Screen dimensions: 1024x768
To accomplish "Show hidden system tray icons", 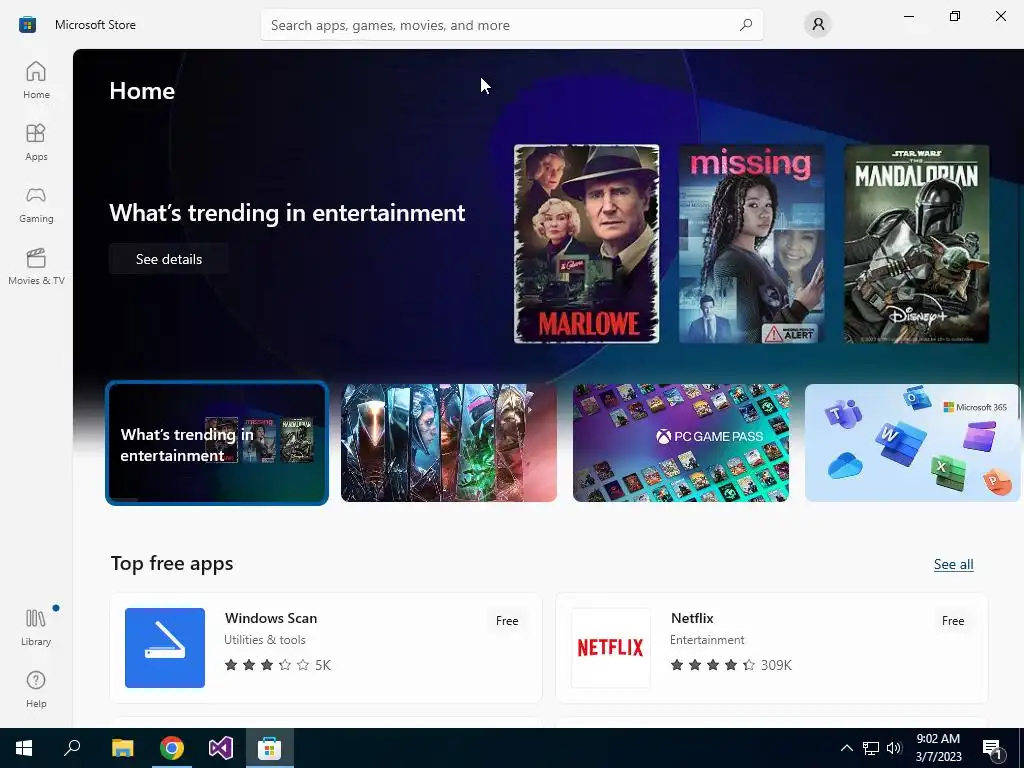I will tap(846, 748).
